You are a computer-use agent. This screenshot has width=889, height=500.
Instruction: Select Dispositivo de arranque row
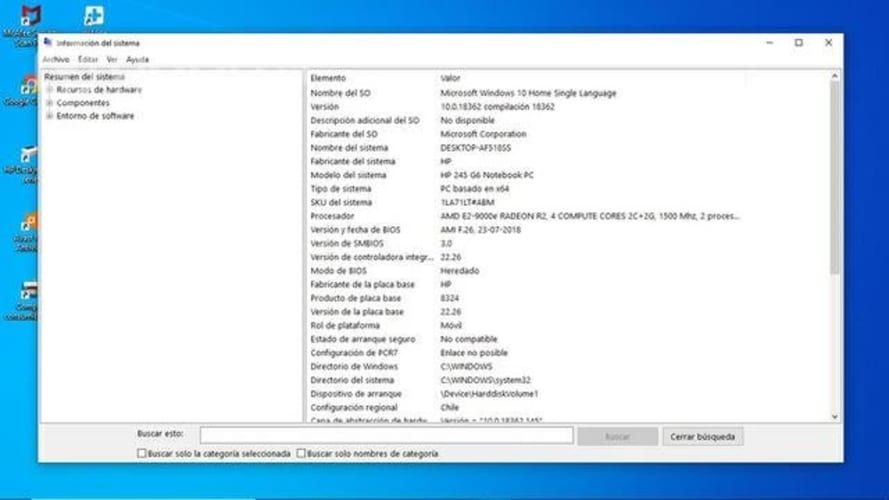569,393
